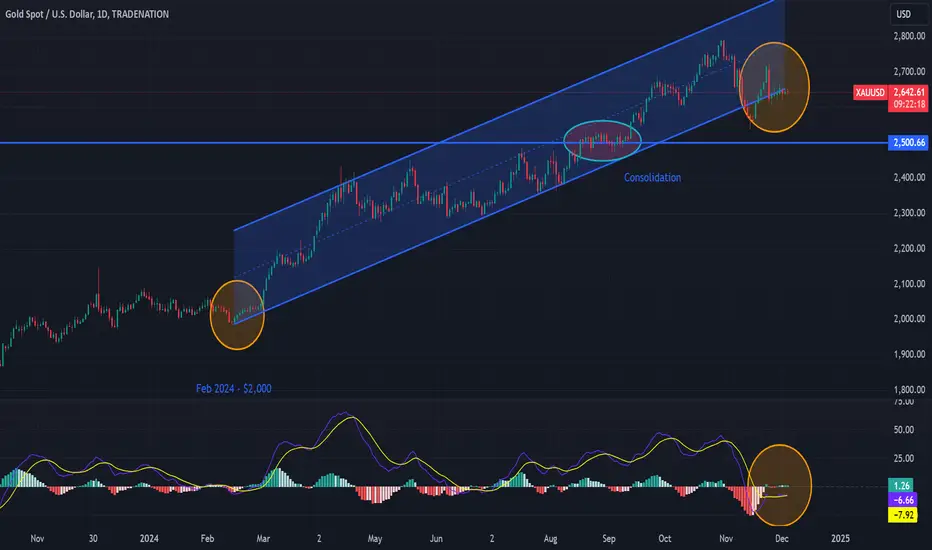
Task: Click the 2,700.00 price axis label
Action: point(909,71)
